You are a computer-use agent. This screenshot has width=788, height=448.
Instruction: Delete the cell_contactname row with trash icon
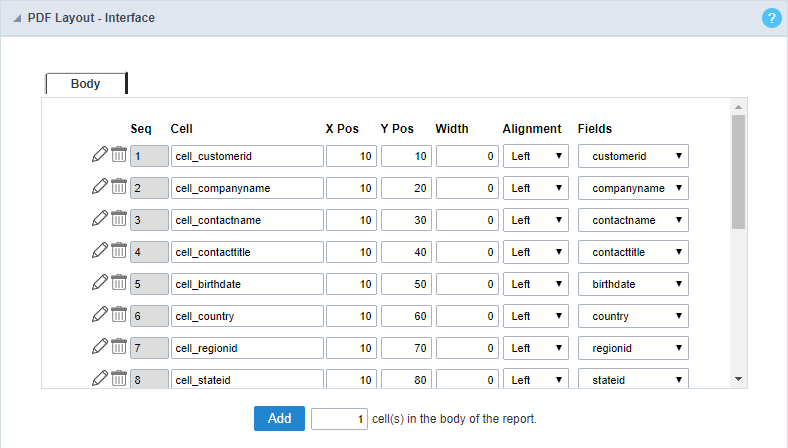pos(119,218)
